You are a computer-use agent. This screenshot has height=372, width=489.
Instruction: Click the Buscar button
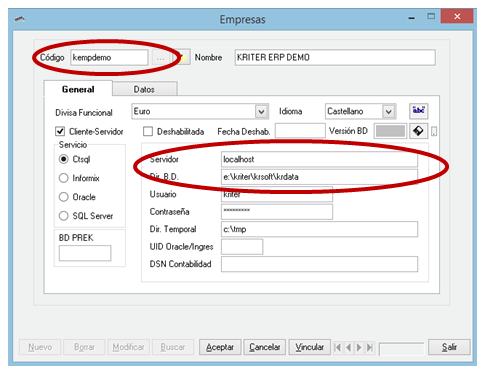[x=173, y=347]
